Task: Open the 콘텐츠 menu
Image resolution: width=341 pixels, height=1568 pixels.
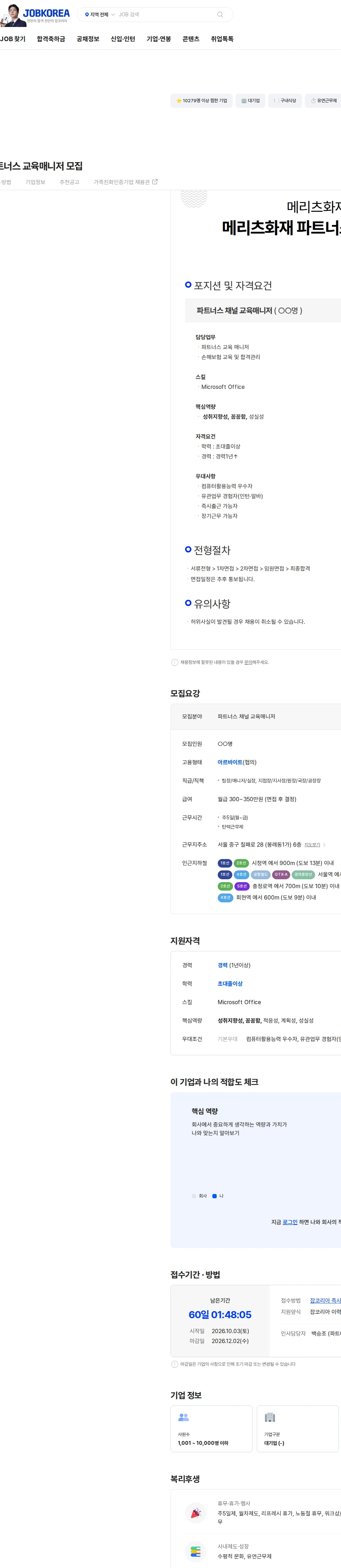Action: 191,39
